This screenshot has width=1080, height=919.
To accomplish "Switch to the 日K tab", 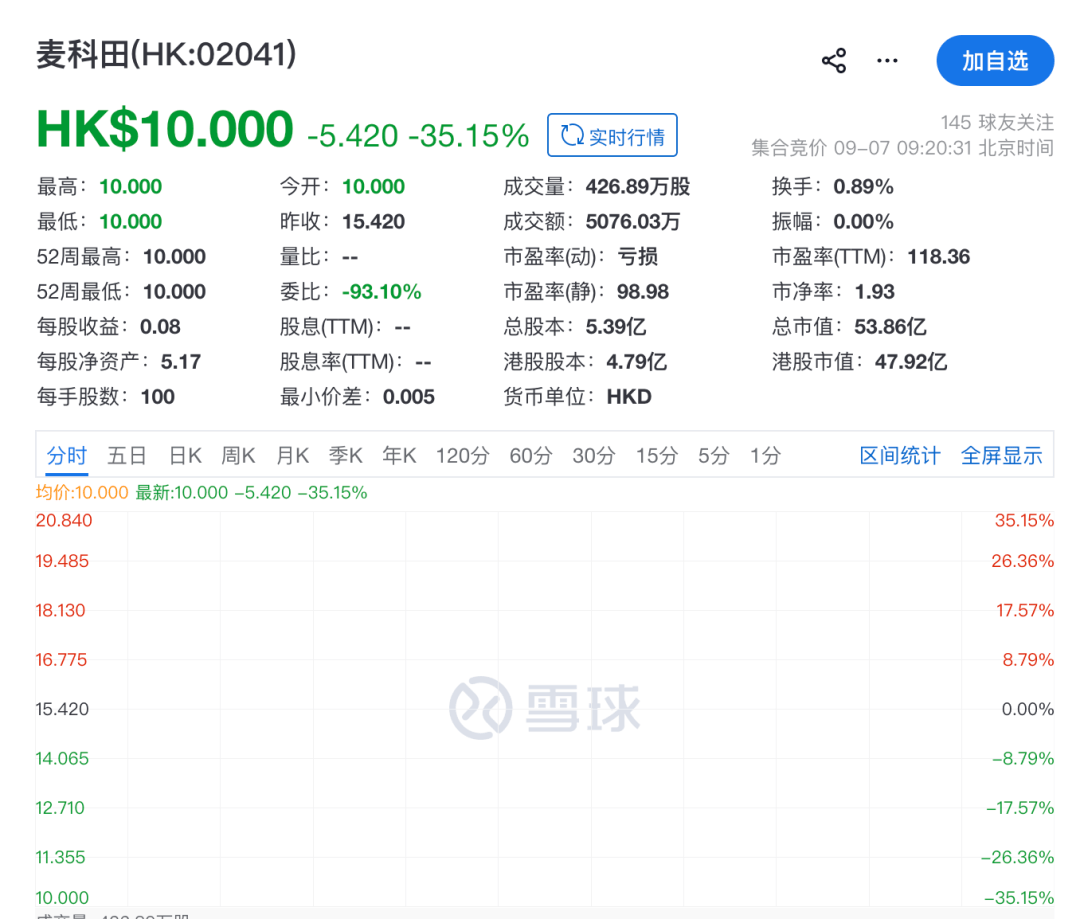I will click(x=185, y=455).
